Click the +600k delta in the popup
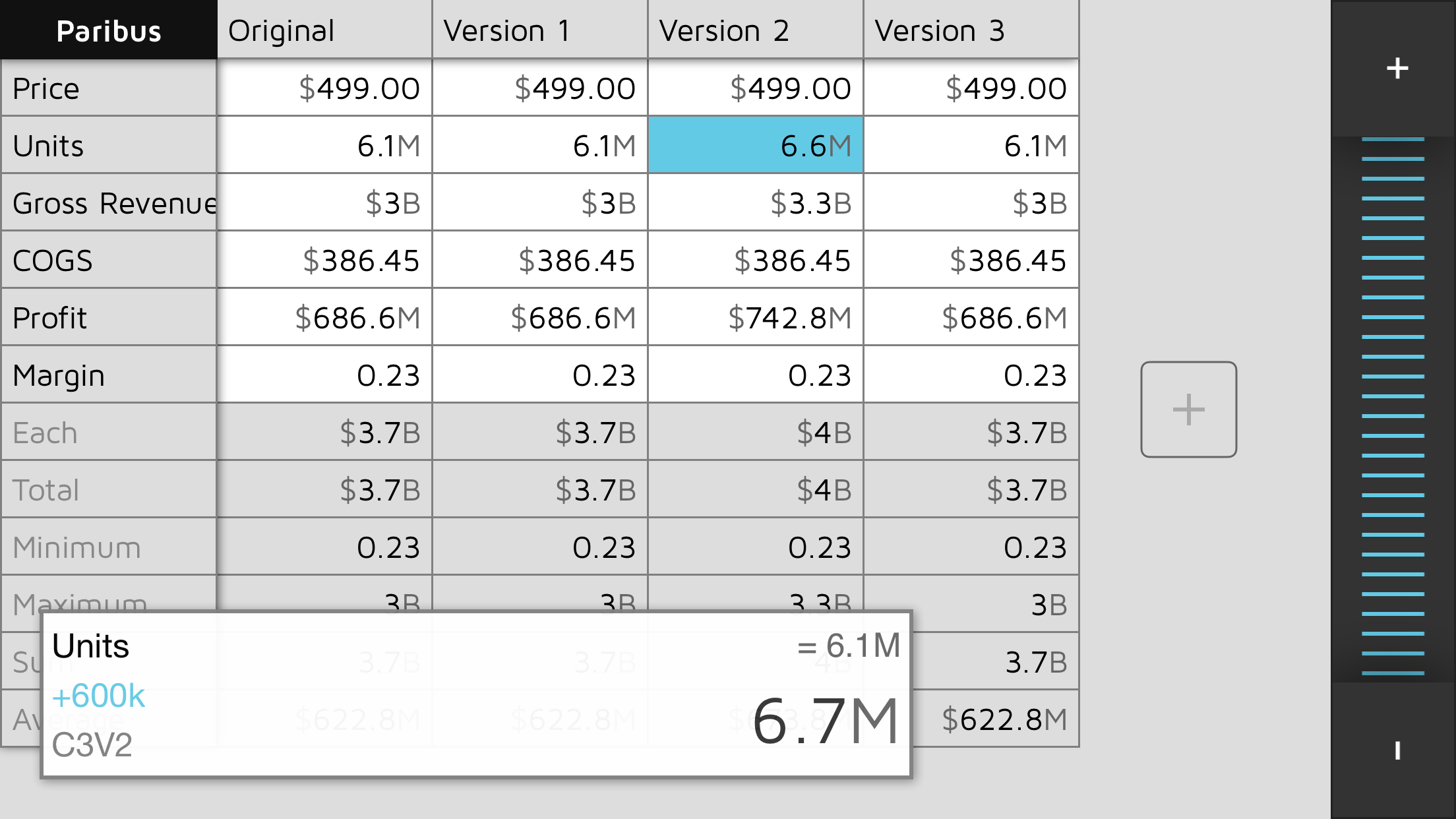The height and width of the screenshot is (819, 1456). point(99,696)
